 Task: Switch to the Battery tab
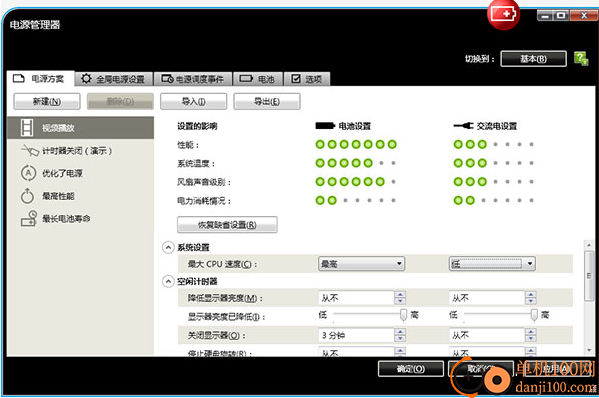257,79
